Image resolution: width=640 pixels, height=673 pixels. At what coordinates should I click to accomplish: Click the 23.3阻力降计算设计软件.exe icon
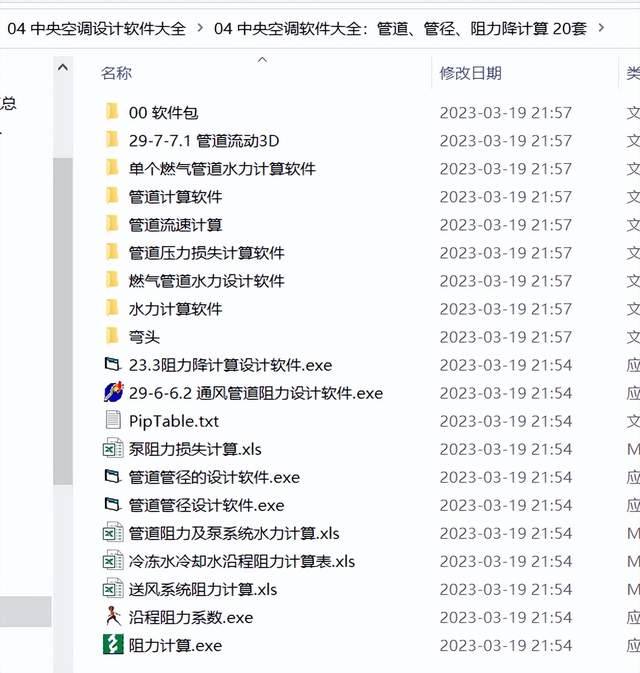coord(113,364)
